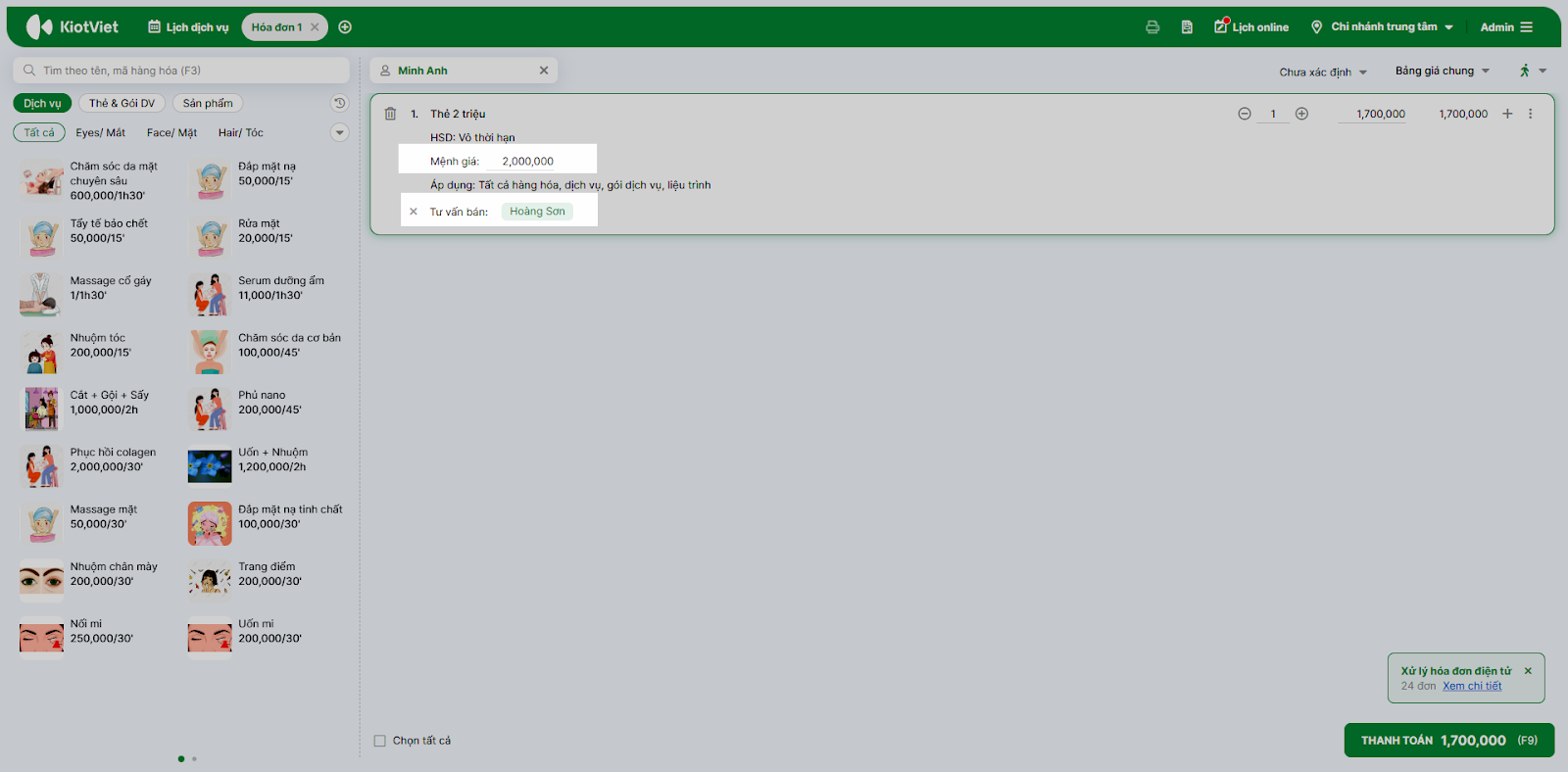This screenshot has height=772, width=1568.
Task: Expand the category filter dropdown arrow
Action: coord(339,132)
